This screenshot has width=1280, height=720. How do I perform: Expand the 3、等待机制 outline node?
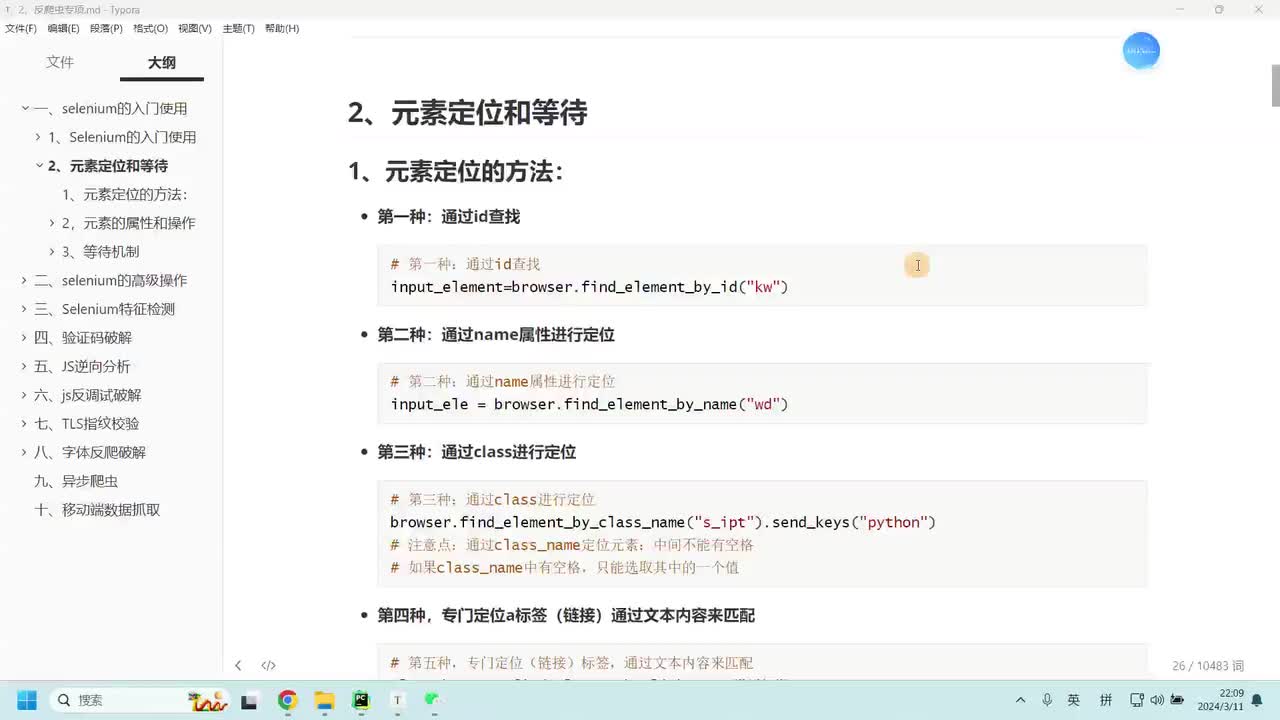(x=52, y=252)
